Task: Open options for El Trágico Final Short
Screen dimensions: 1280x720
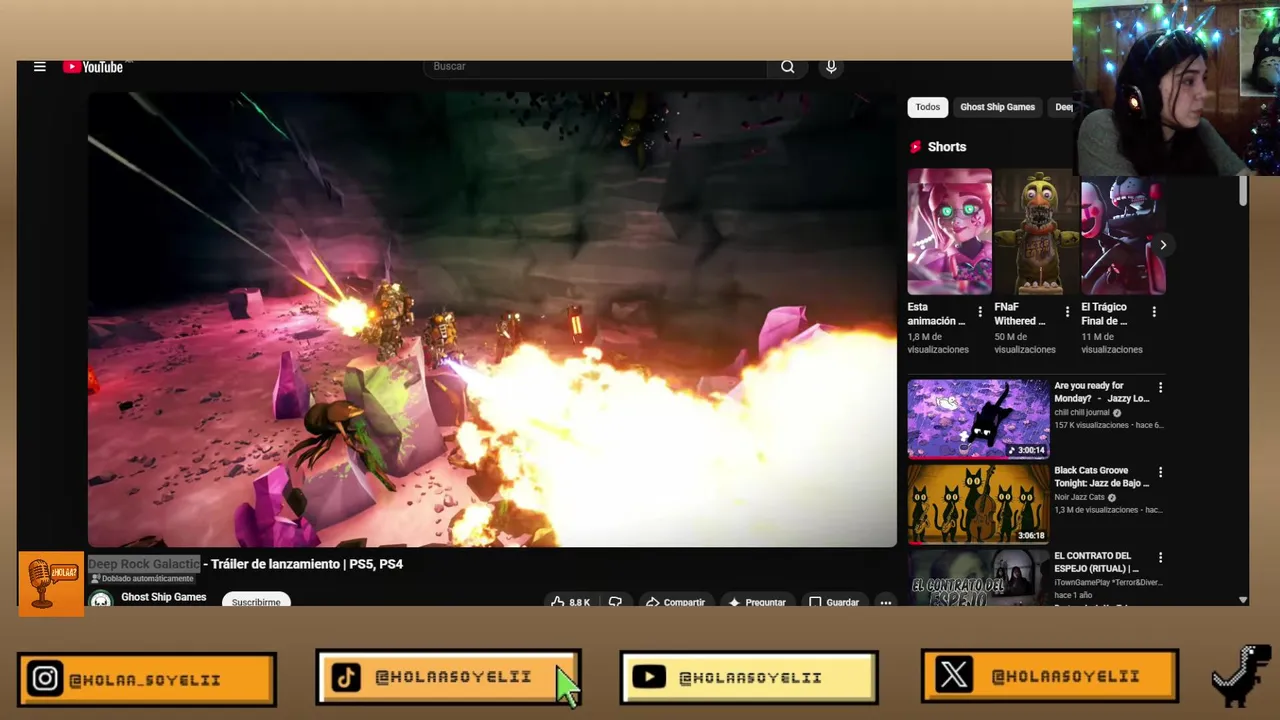Action: (1154, 312)
